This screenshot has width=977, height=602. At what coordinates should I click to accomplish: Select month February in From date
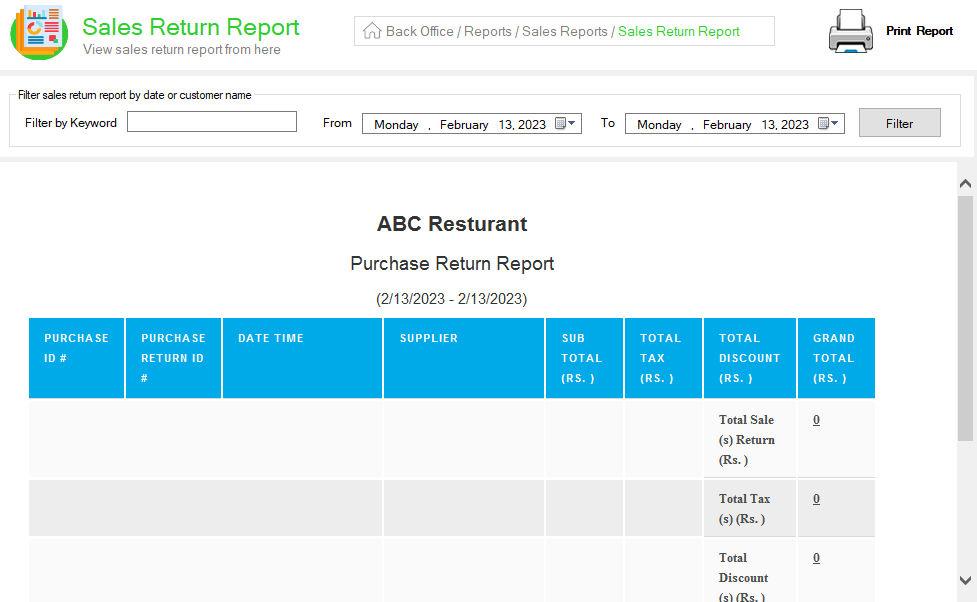point(464,125)
